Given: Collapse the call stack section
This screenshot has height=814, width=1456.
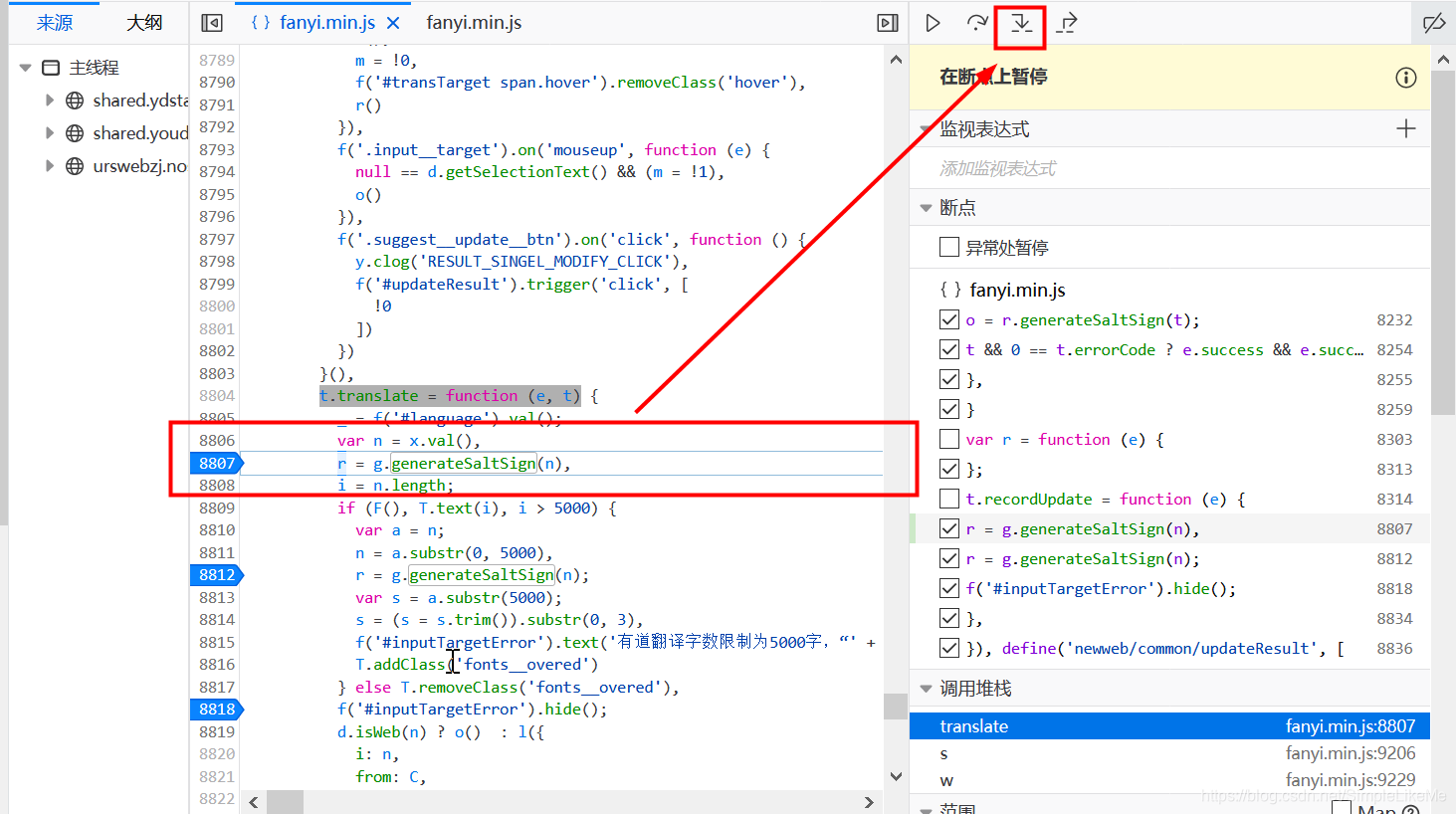Looking at the screenshot, I should pyautogui.click(x=927, y=689).
